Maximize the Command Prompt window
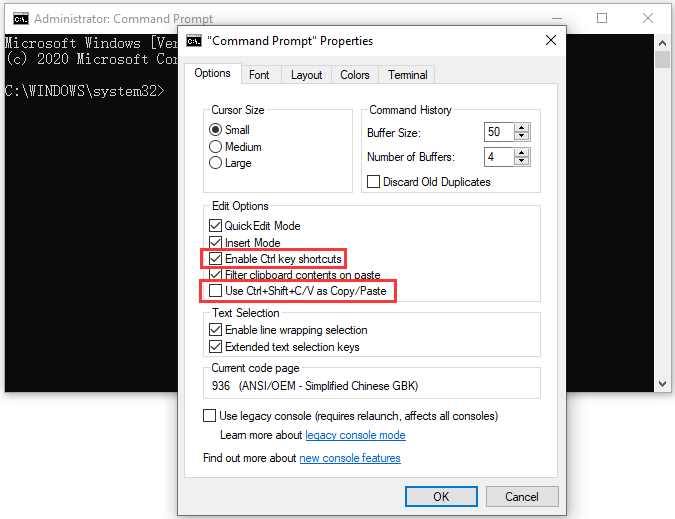Viewport: 675px width, 519px height. [602, 18]
